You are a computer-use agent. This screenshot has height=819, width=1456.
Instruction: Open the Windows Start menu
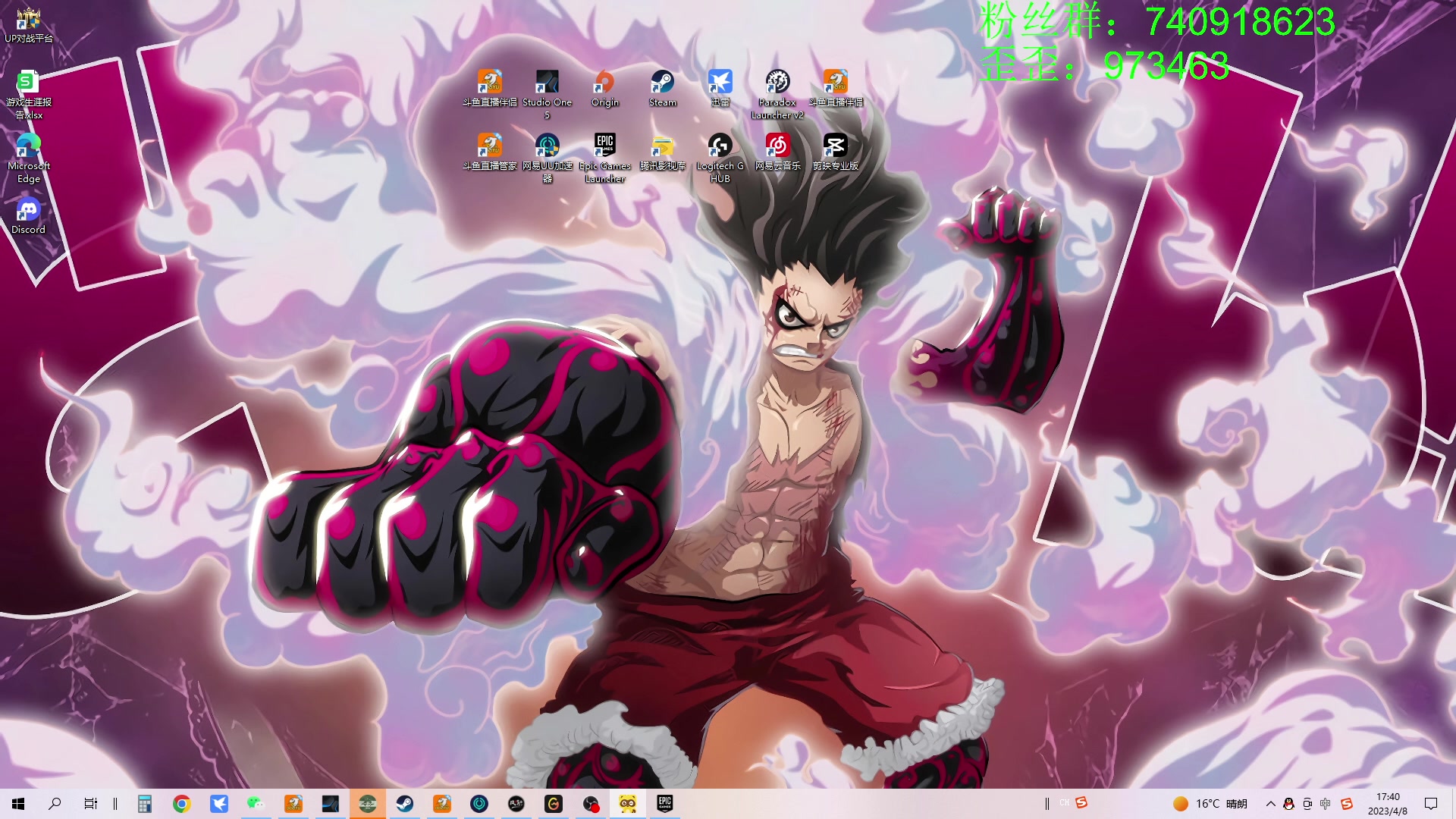click(x=18, y=804)
